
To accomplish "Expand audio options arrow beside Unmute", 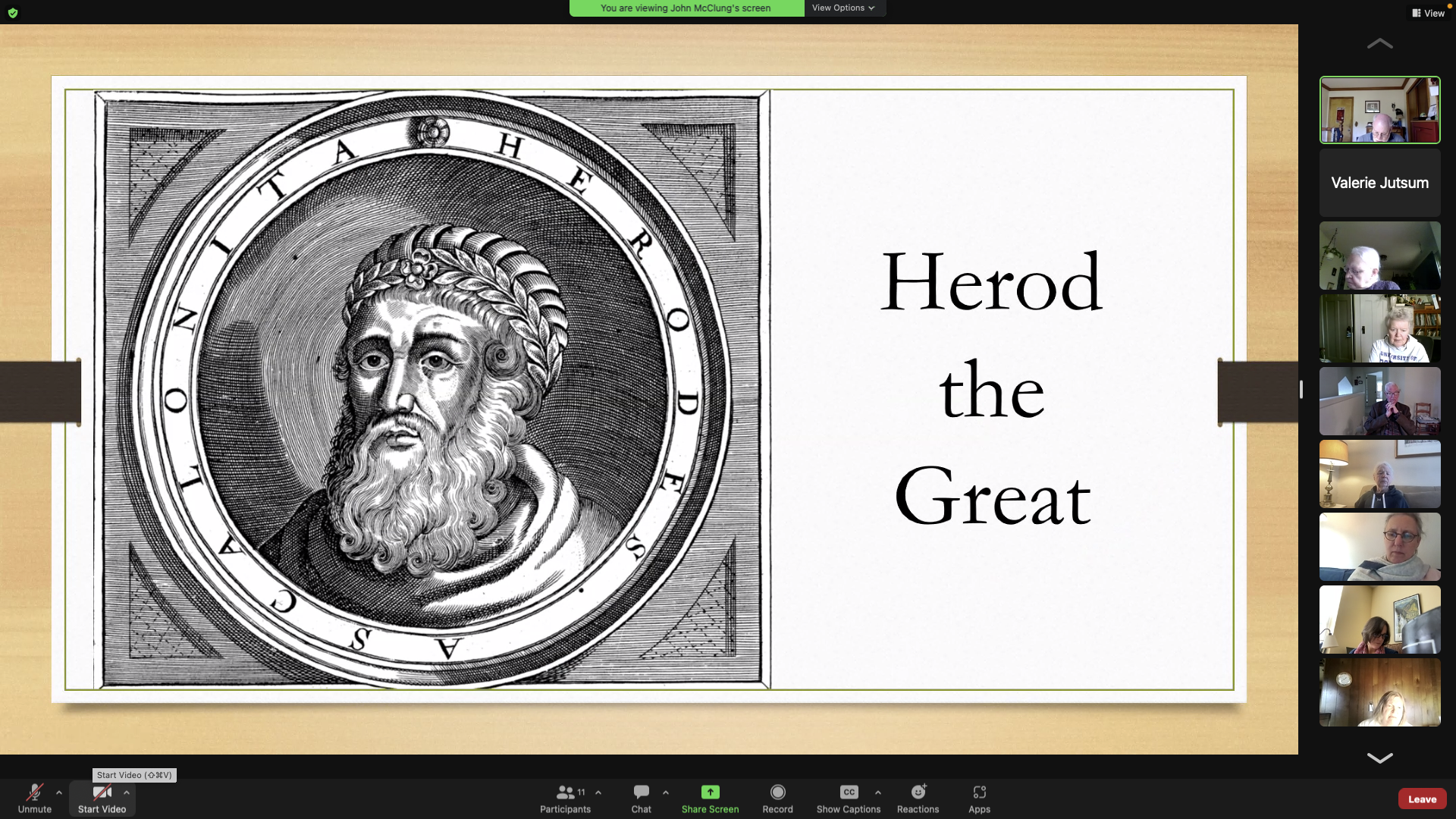I will tap(59, 792).
